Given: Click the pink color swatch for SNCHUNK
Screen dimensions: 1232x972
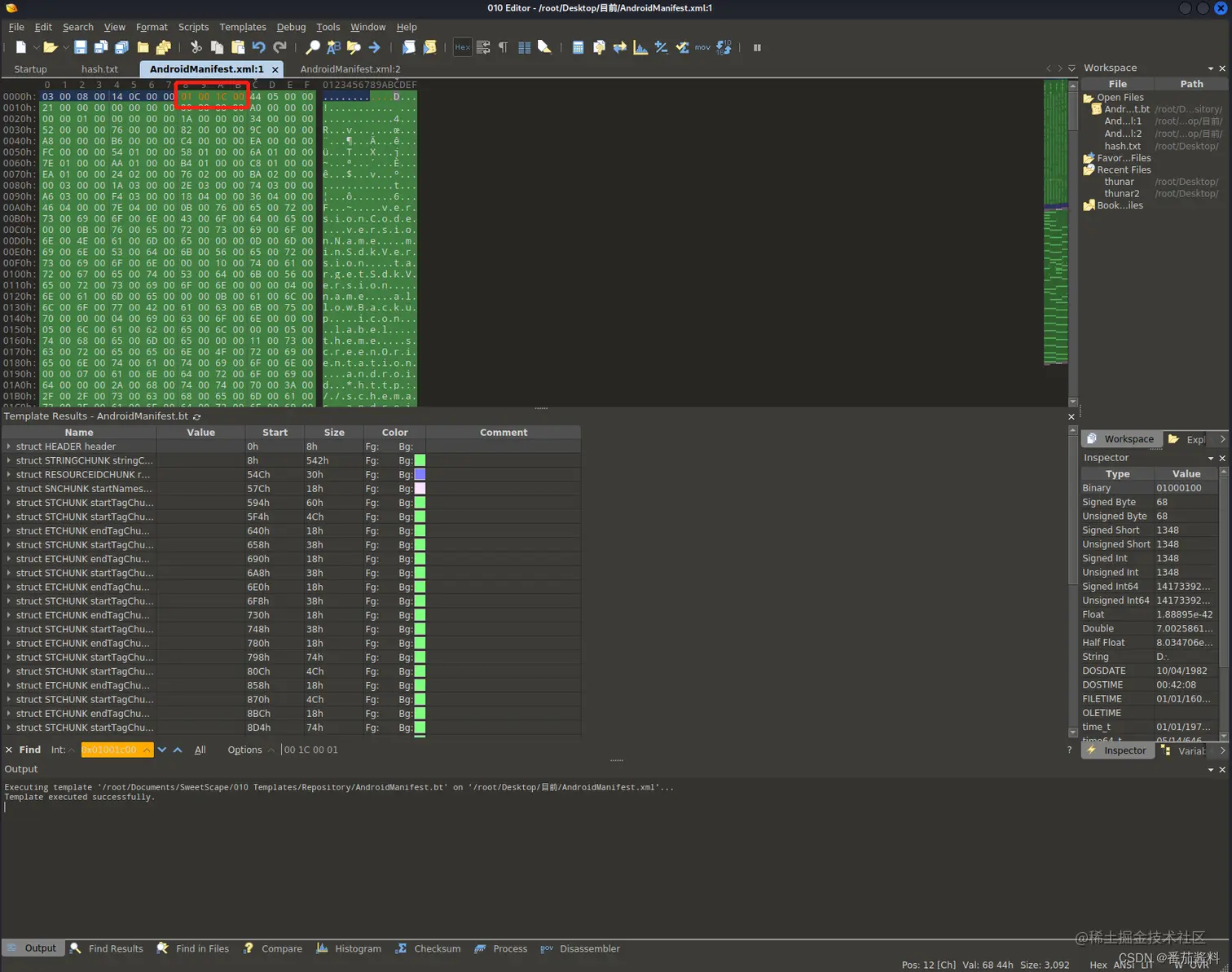Looking at the screenshot, I should [x=420, y=489].
